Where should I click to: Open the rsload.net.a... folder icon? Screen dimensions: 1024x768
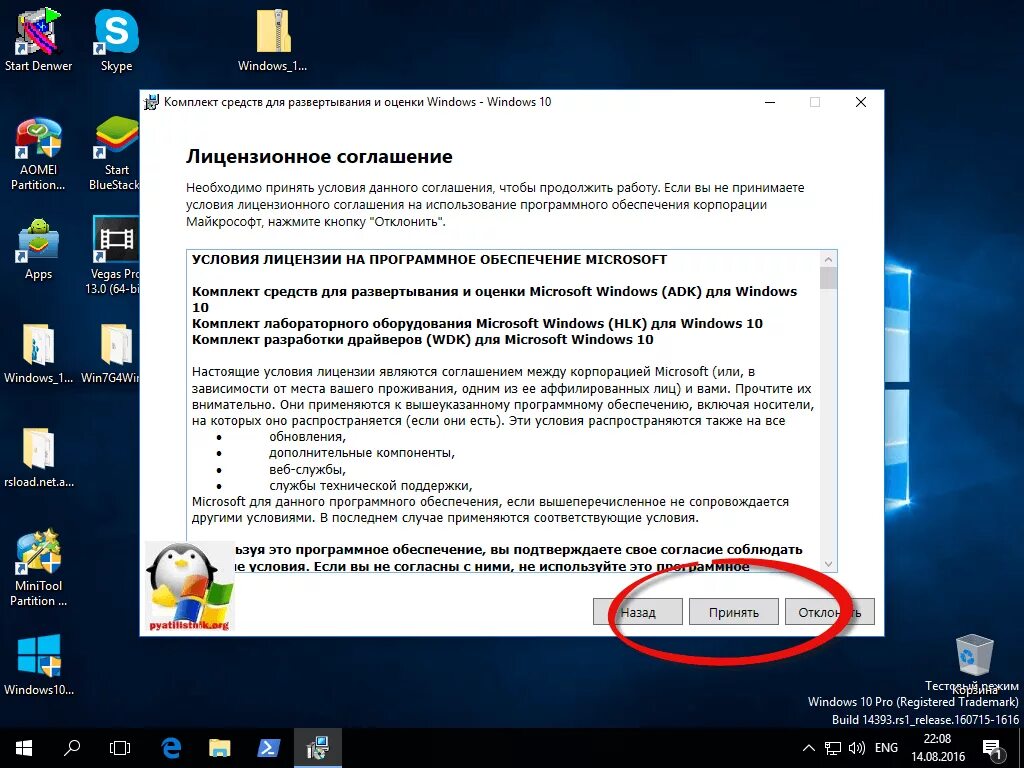coord(39,457)
